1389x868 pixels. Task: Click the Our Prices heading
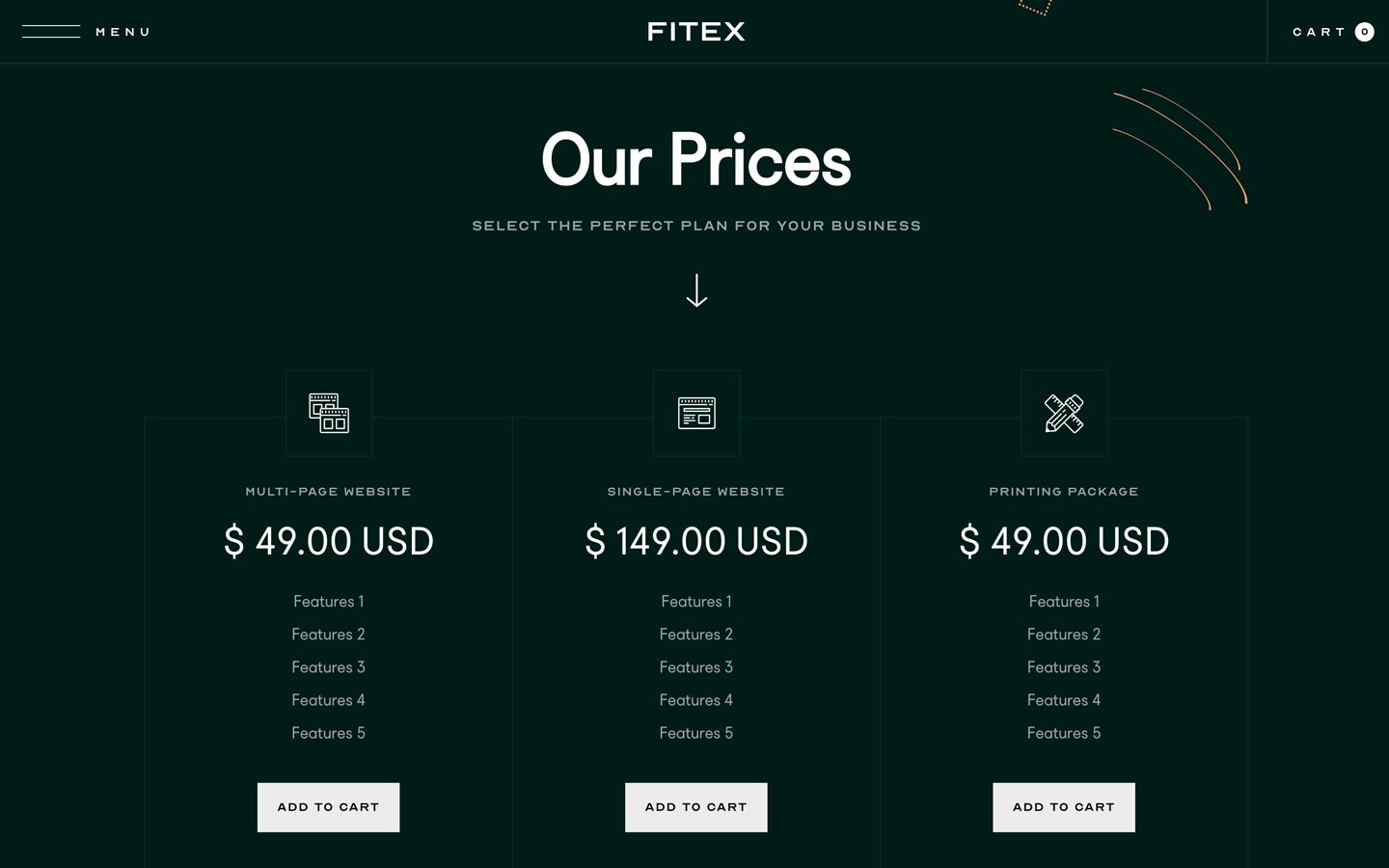tap(695, 160)
